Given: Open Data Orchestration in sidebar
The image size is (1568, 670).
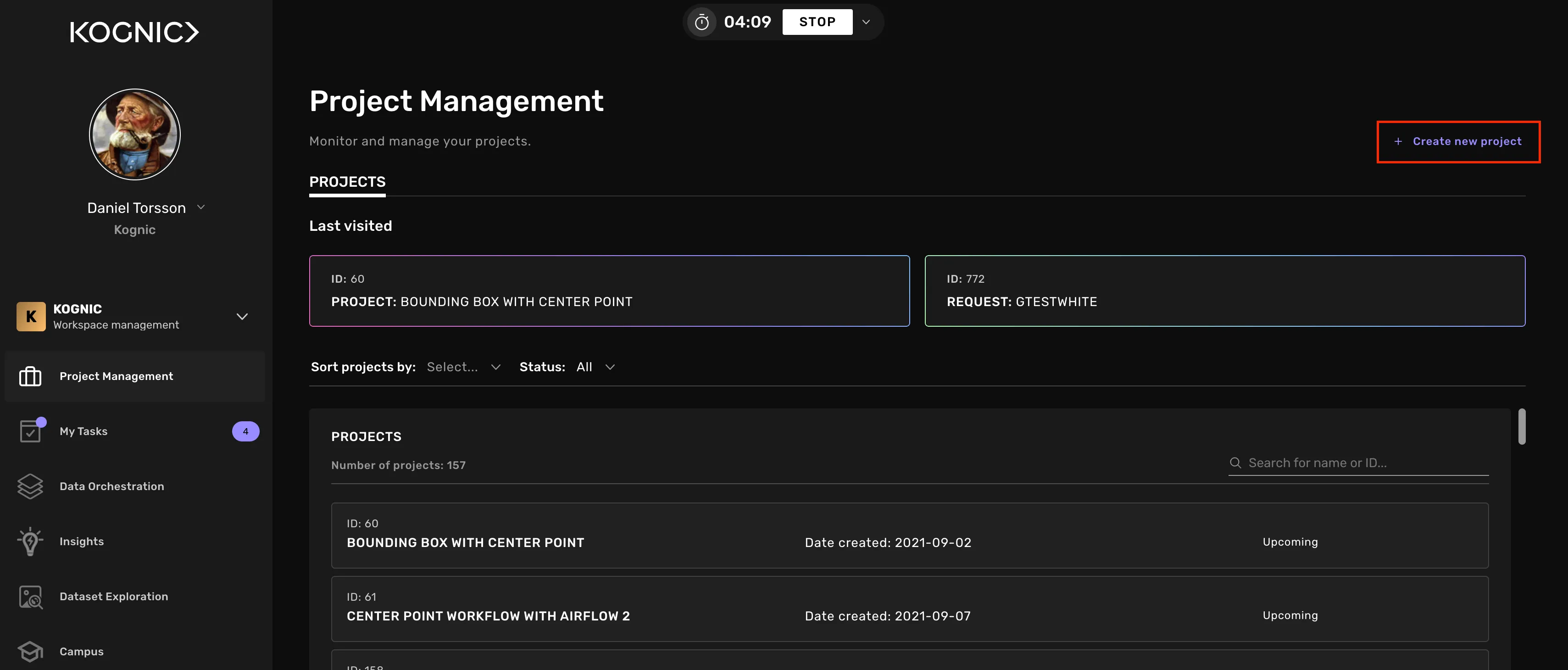Looking at the screenshot, I should coord(134,486).
